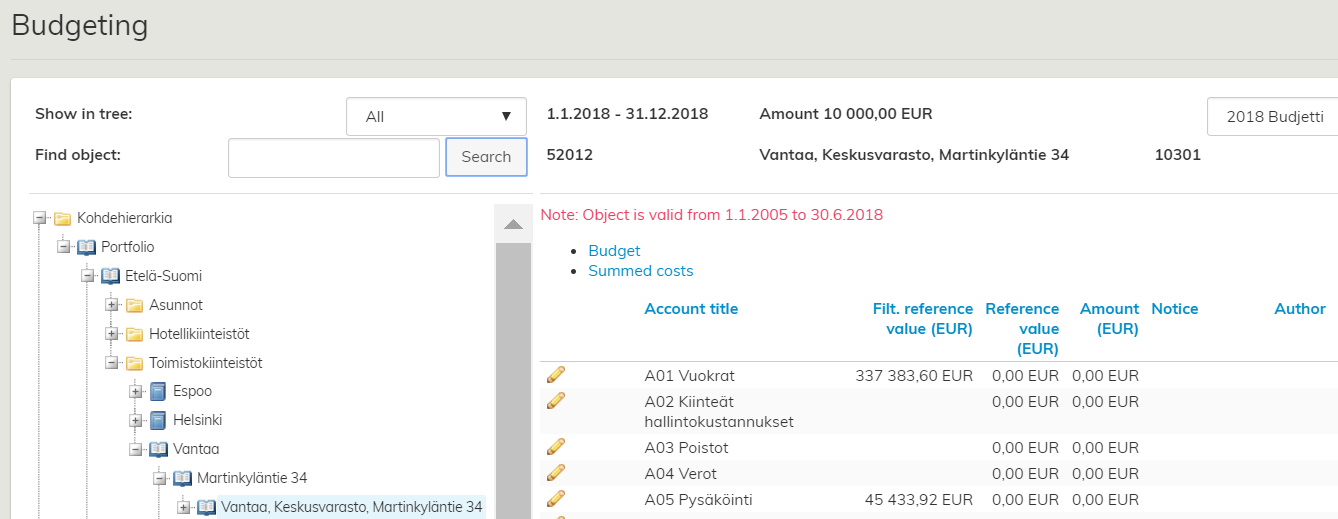Collapse the Vantaa tree node
Viewport: 1338px width, 519px height.
(135, 450)
